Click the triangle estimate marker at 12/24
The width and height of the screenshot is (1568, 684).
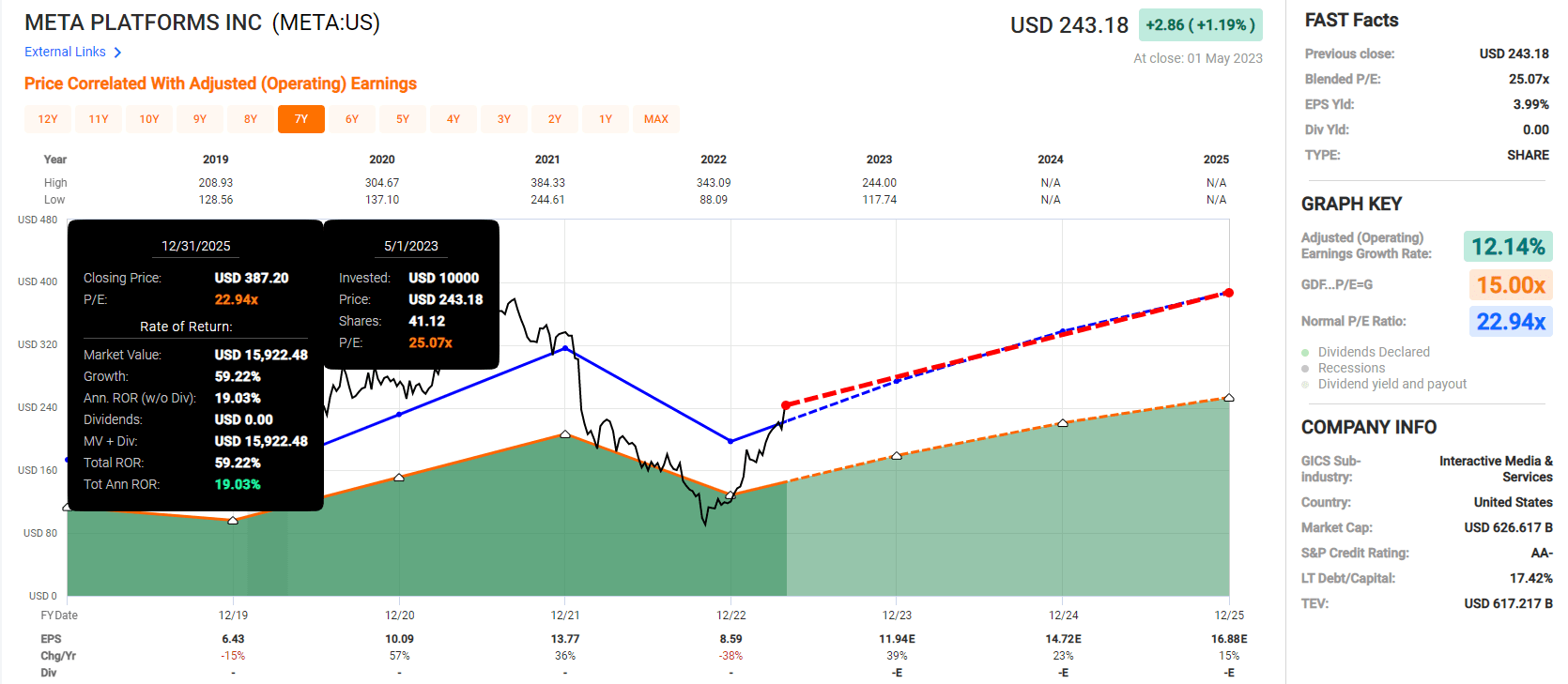(1063, 423)
